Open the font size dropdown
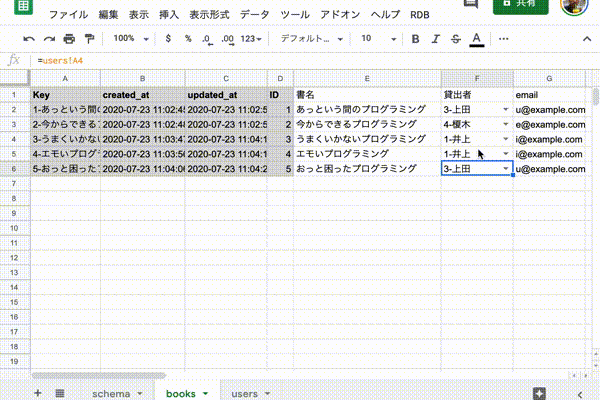This screenshot has width=600, height=400. click(x=378, y=39)
